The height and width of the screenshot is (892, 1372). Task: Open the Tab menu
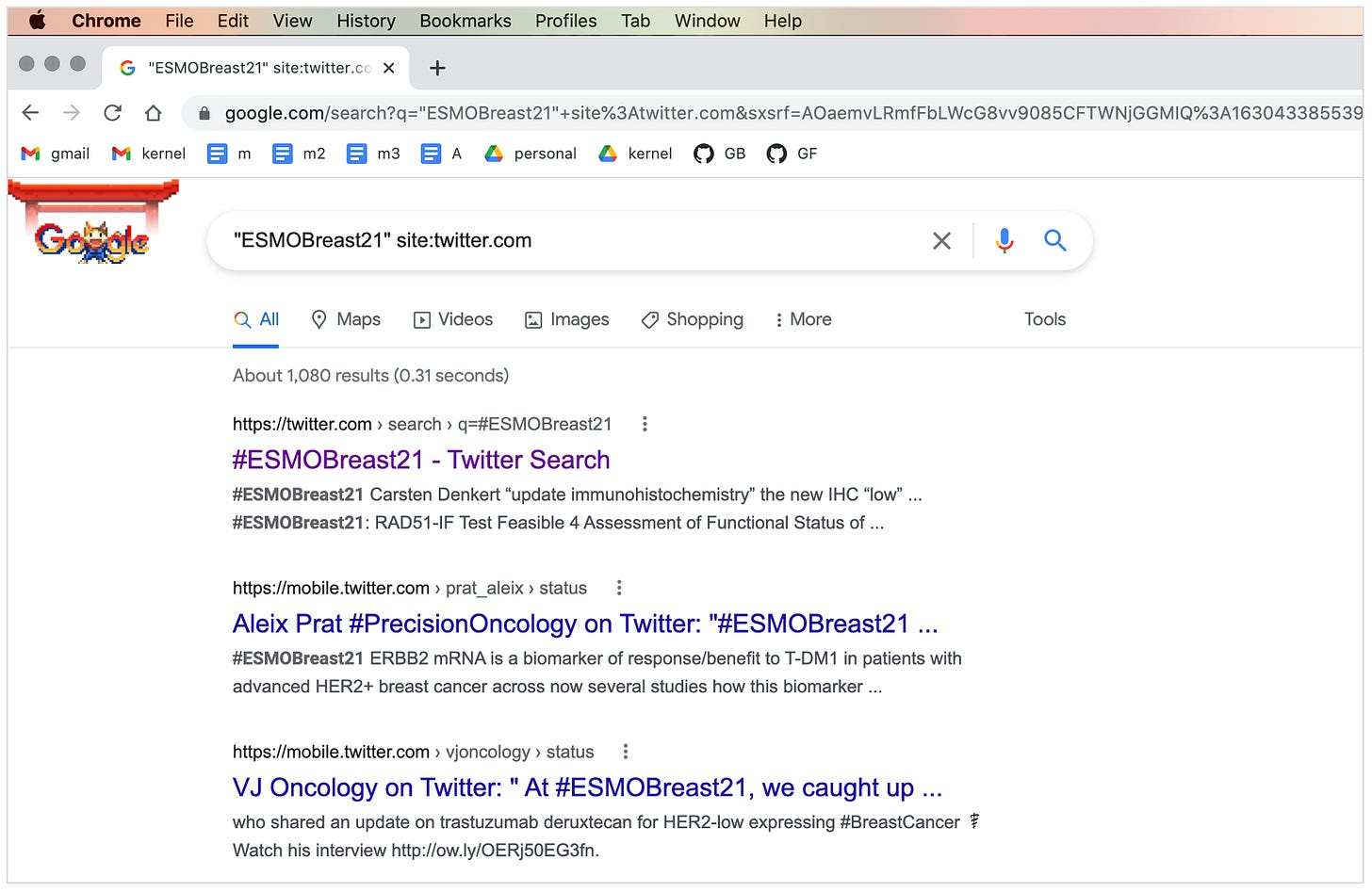(x=635, y=21)
